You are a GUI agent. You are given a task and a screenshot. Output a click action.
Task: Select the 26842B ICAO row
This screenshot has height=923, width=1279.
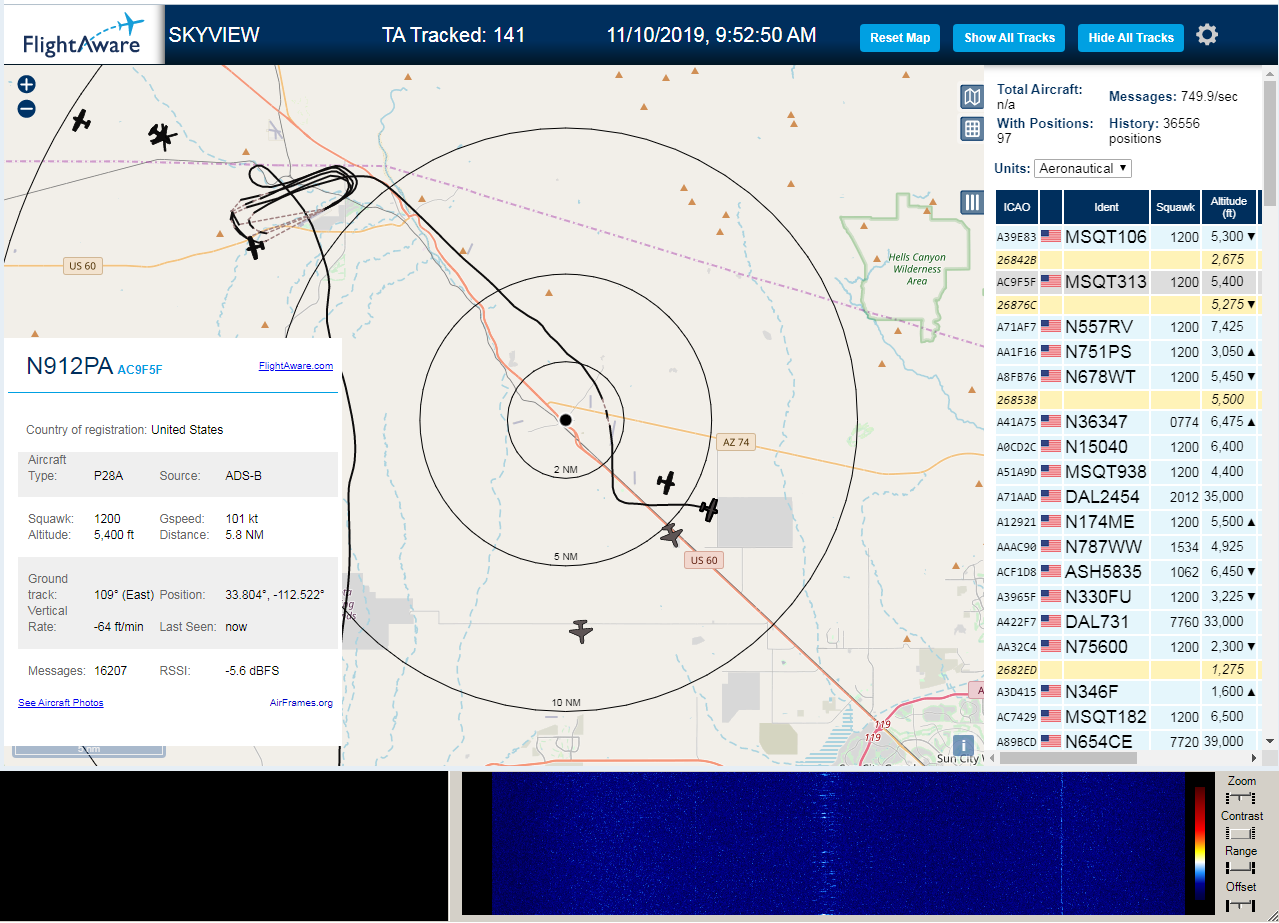(x=1127, y=260)
